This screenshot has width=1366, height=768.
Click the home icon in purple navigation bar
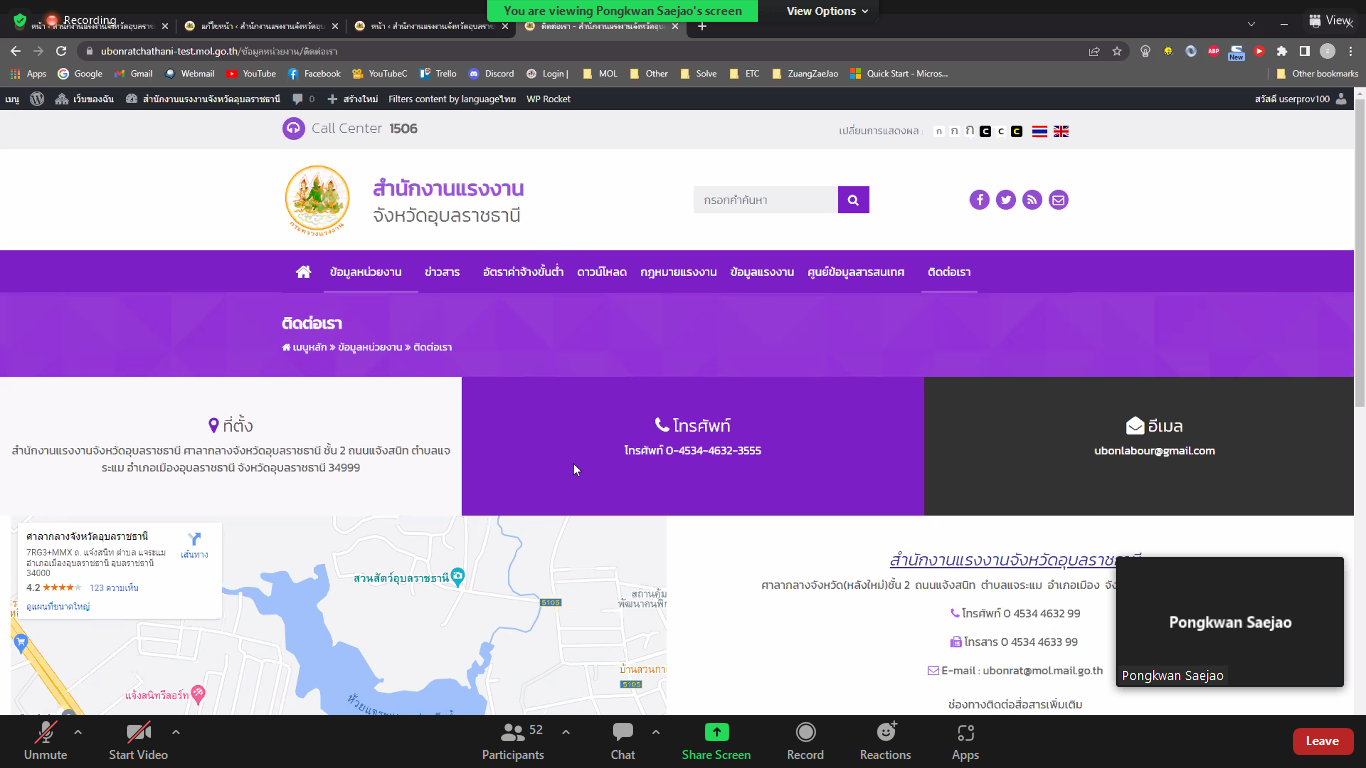pos(303,272)
